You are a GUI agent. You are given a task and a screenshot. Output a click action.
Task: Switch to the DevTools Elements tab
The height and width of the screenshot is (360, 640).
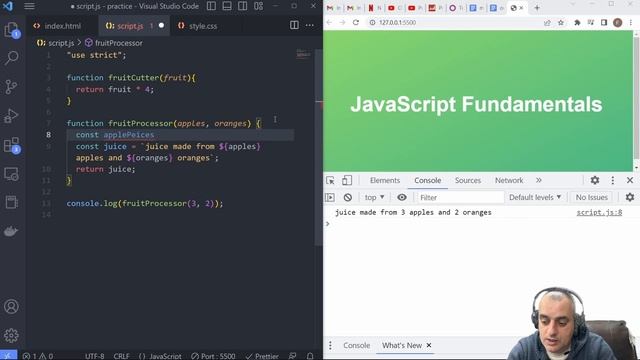coord(385,180)
